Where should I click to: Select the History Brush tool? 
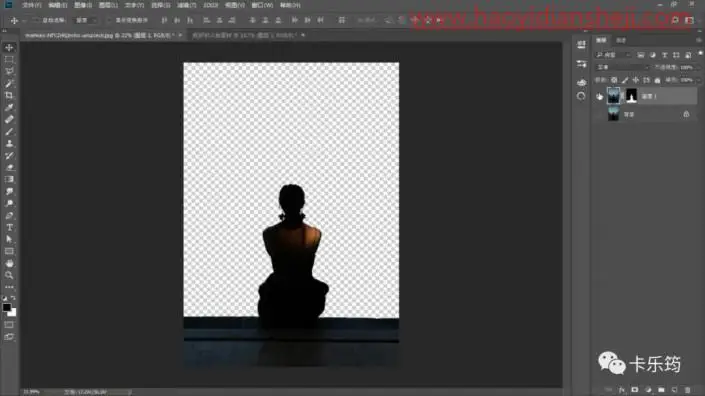[x=9, y=156]
